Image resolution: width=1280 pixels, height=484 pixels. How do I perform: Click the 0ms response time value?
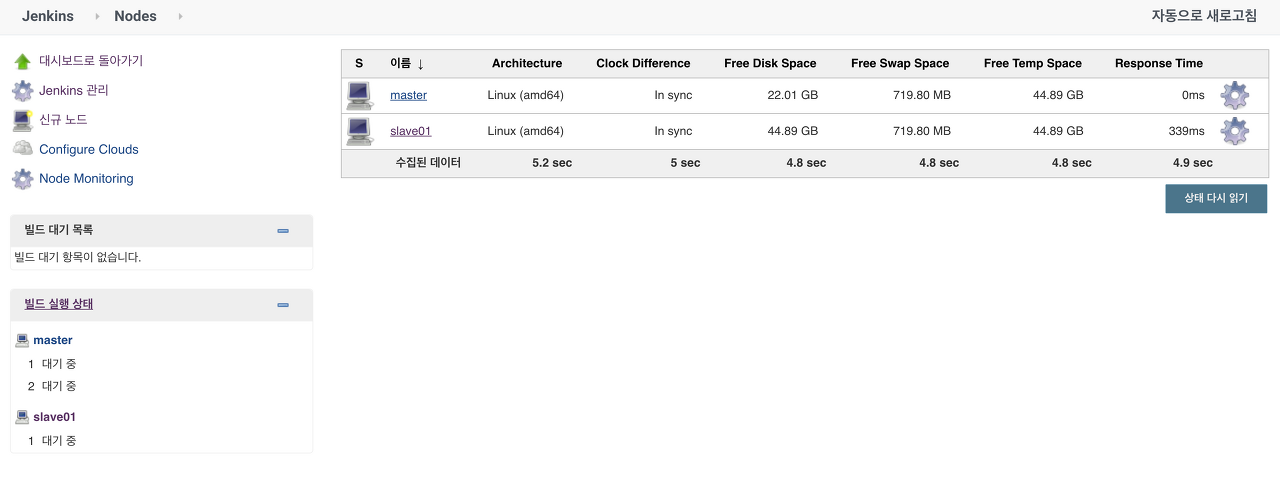(x=1193, y=95)
